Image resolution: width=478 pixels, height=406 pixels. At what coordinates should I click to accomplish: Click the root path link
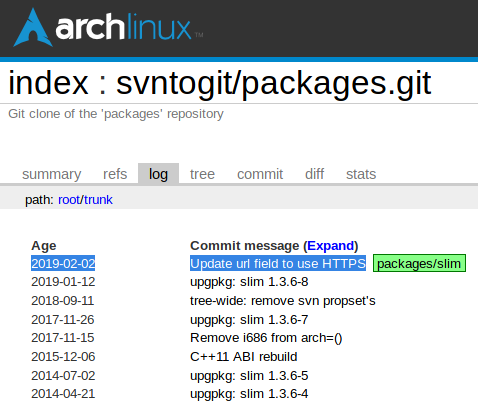tap(69, 200)
